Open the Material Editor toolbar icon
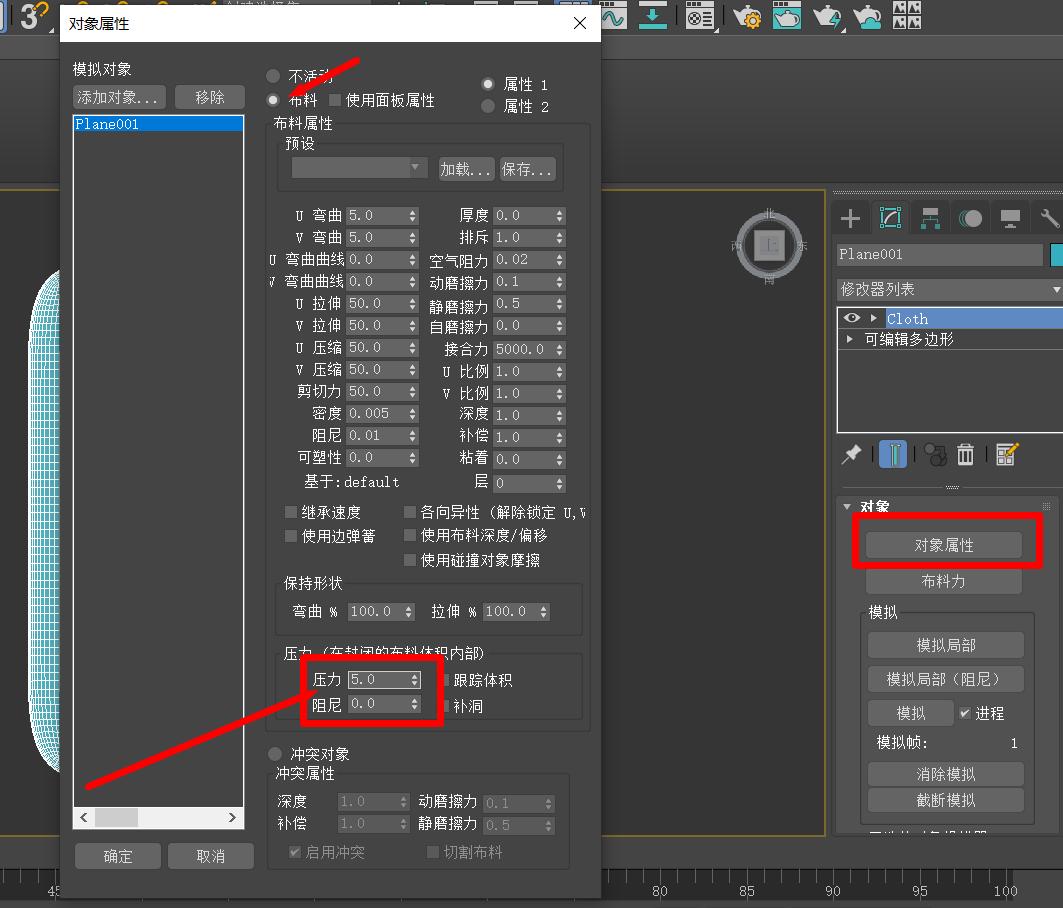The height and width of the screenshot is (908, 1063). point(700,15)
